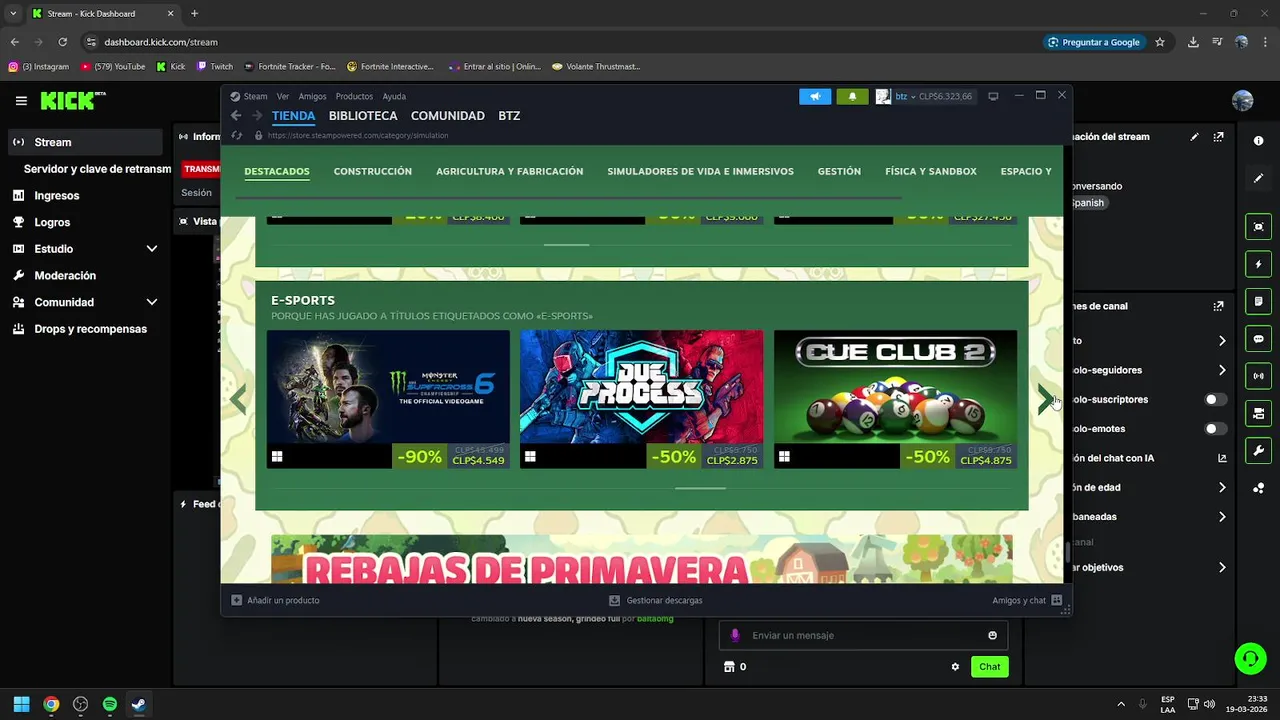Open emoji picker in chat box
This screenshot has width=1280, height=720.
(x=992, y=635)
